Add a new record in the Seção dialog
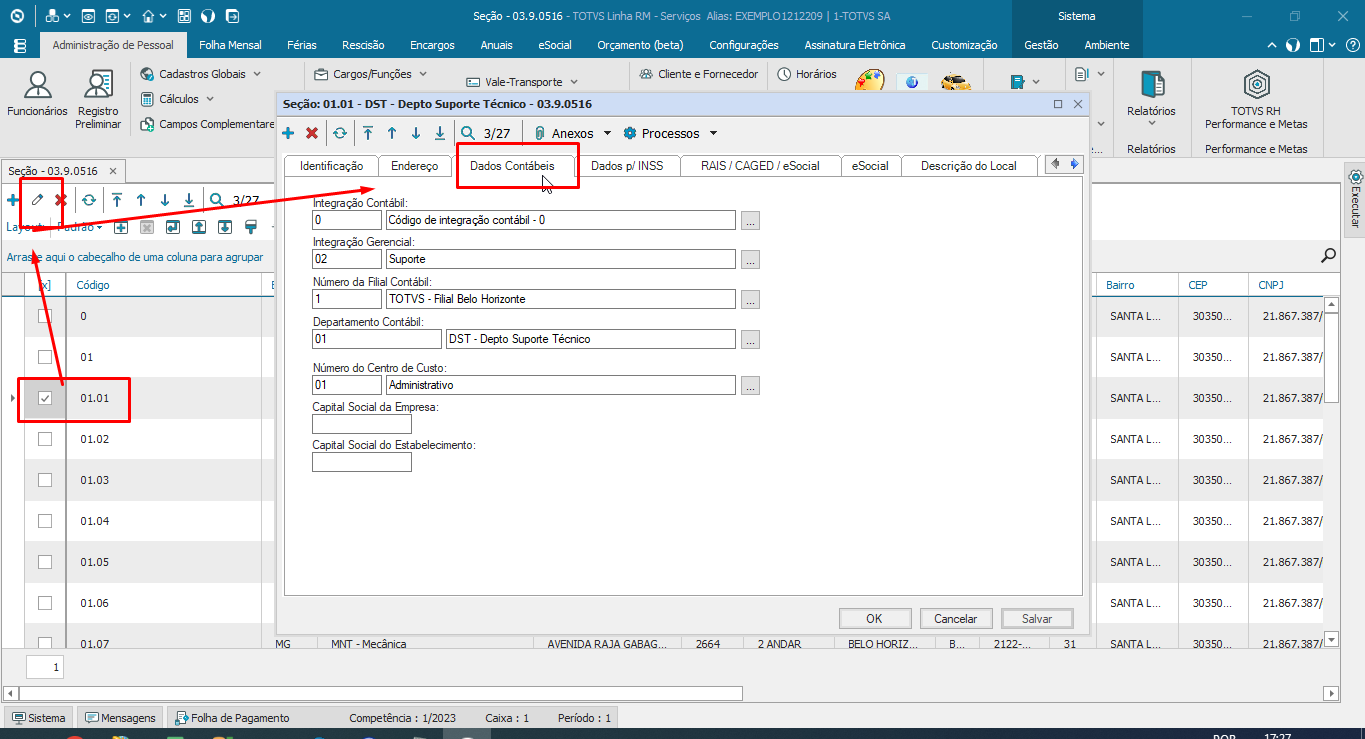This screenshot has width=1365, height=739. [x=288, y=133]
